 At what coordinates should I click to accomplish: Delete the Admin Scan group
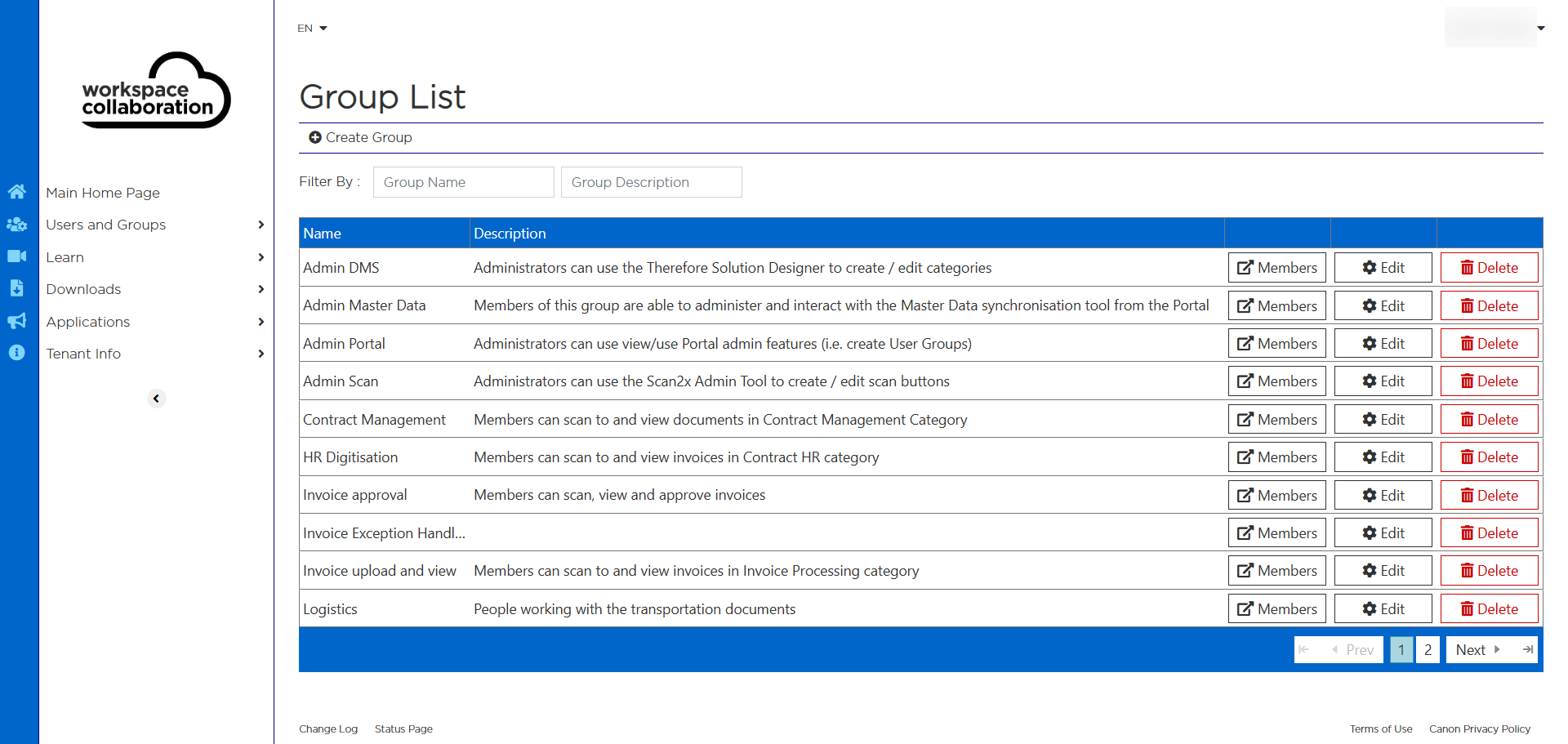[x=1489, y=381]
